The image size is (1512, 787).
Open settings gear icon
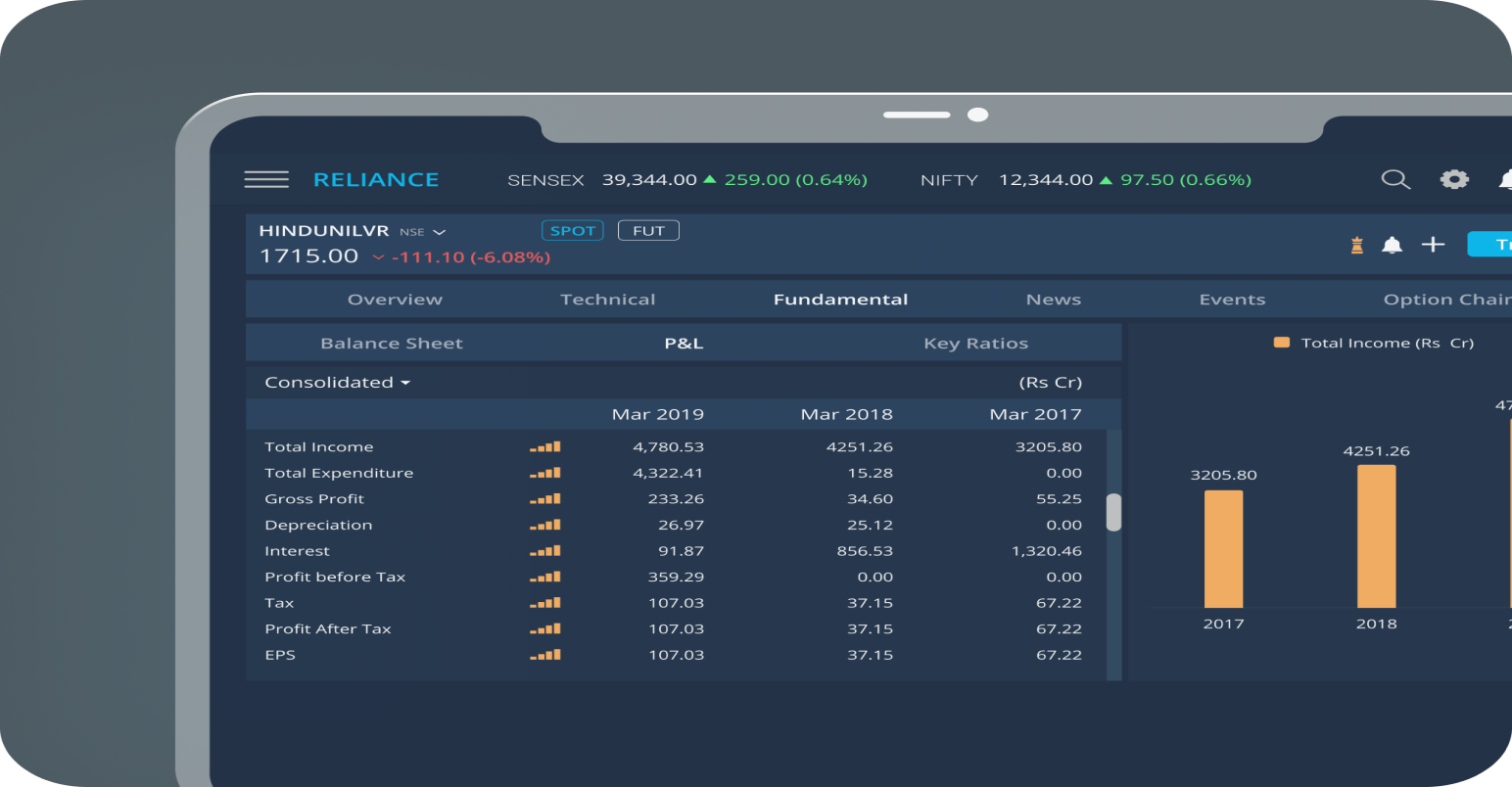[1454, 179]
